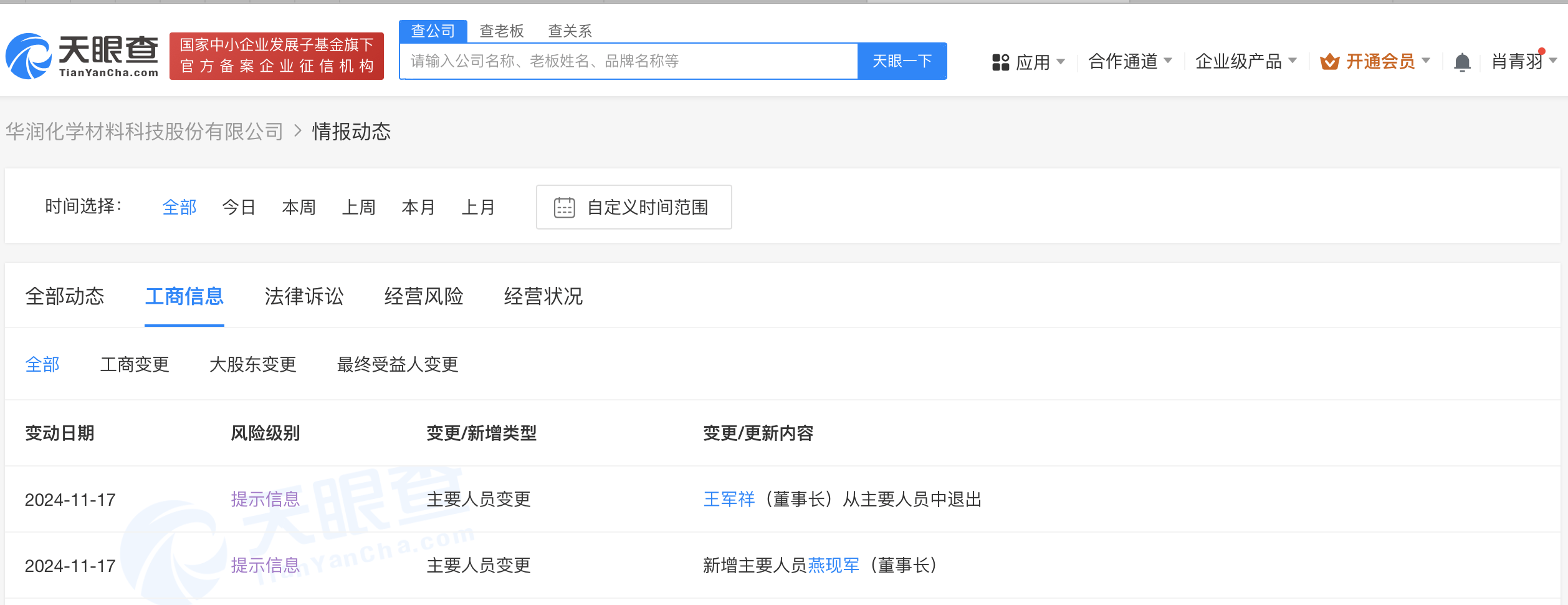The width and height of the screenshot is (1568, 605).
Task: Select 本周 time filter
Action: point(299,207)
